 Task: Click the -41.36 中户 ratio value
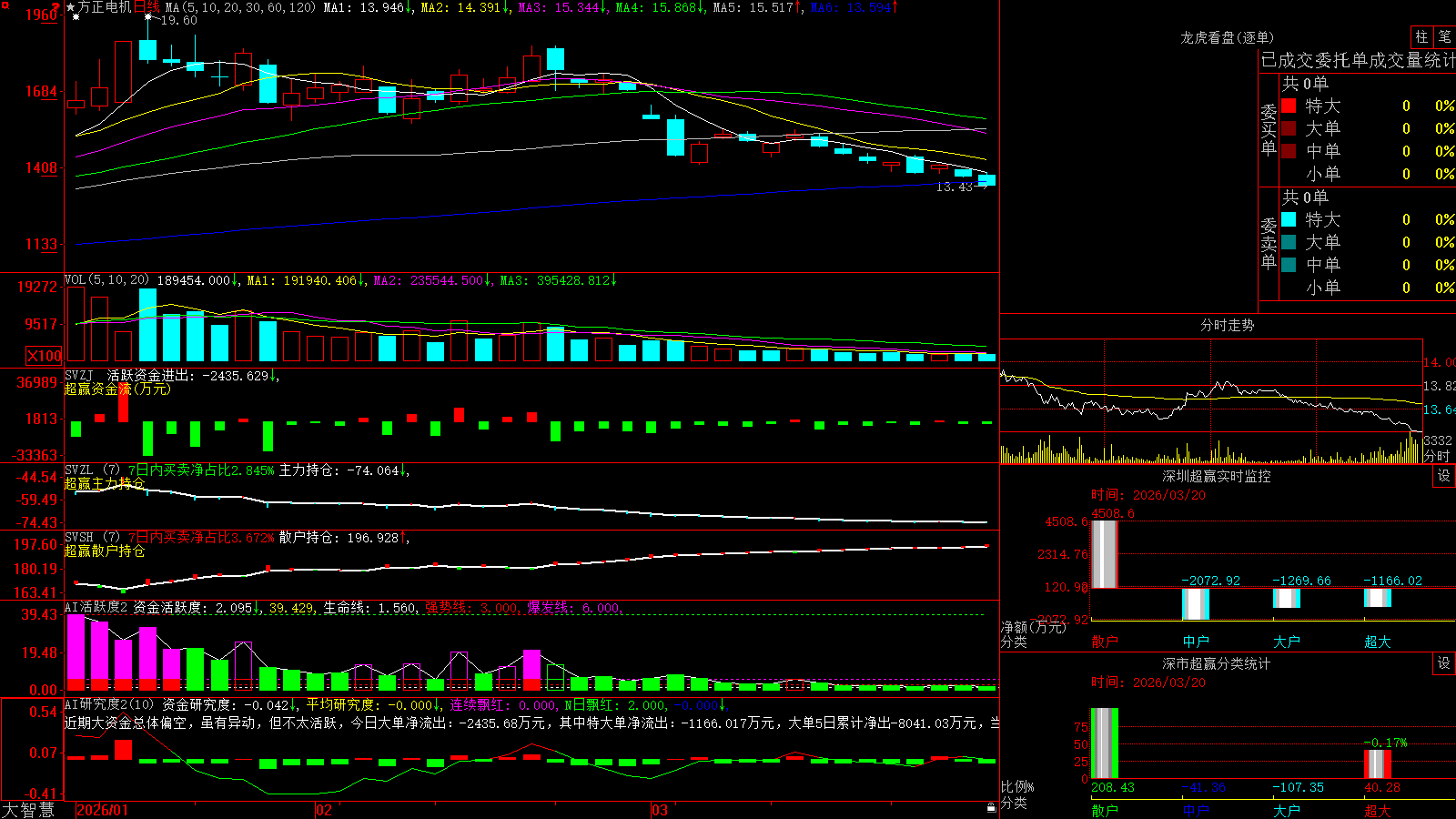coord(1204,787)
